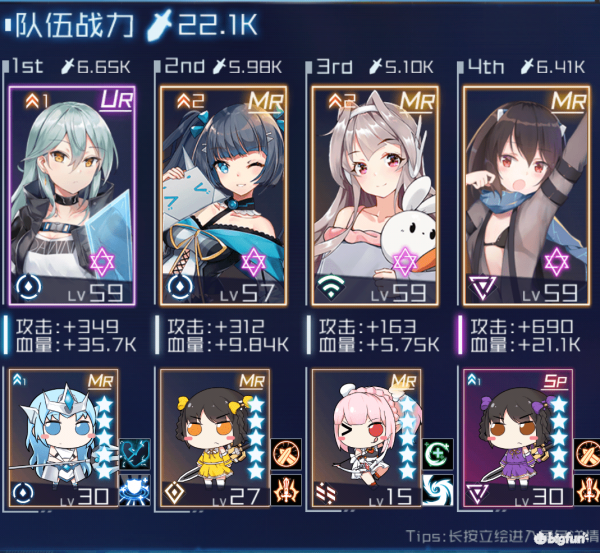Screen dimensions: 600x553
Task: Select the 4th slot dark-haired MR character
Action: (526, 196)
